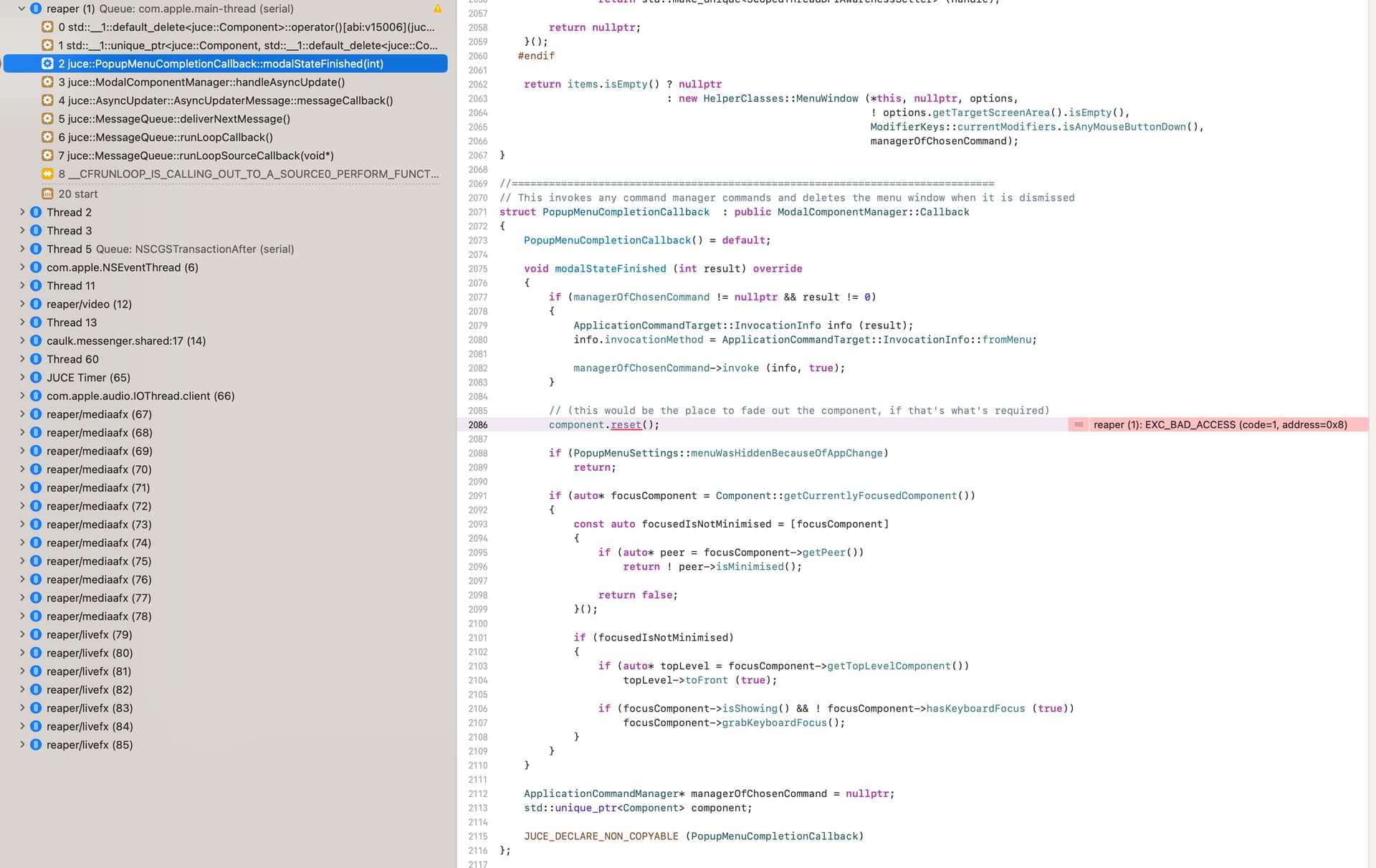Click the frame icon for modalStateFinished
This screenshot has width=1376, height=868.
click(47, 64)
